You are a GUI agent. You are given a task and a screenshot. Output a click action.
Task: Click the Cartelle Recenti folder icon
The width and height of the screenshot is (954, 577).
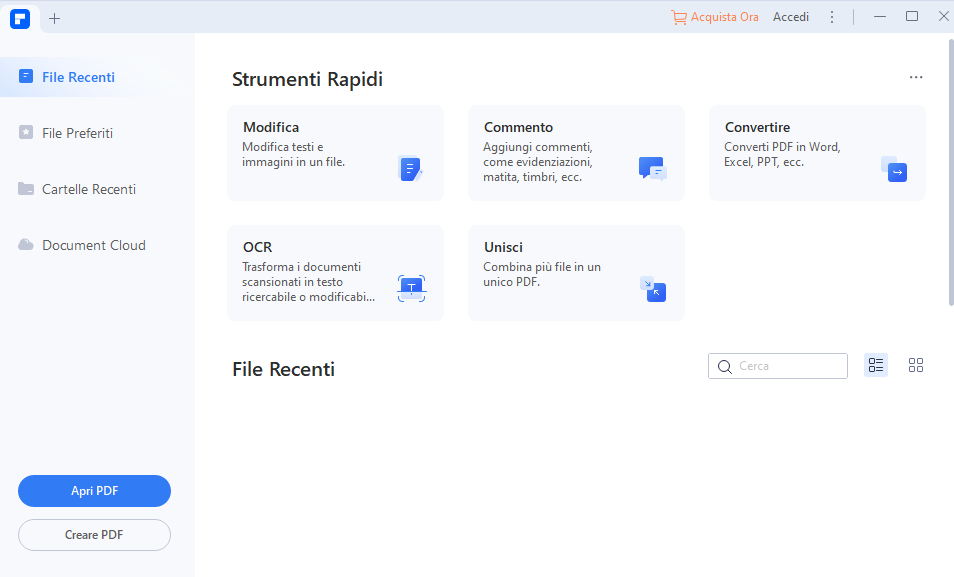pyautogui.click(x=26, y=189)
